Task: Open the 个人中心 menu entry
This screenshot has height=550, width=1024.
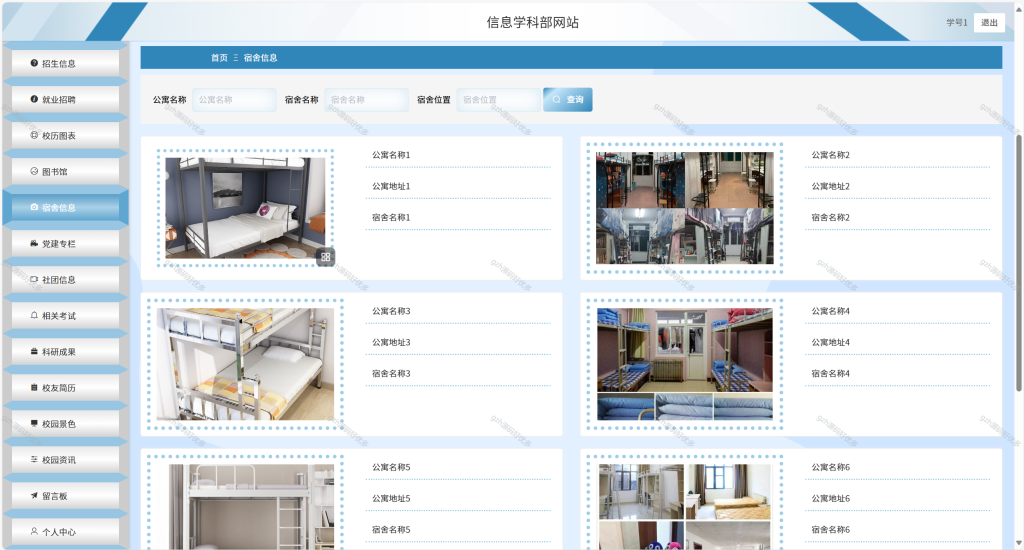Action: 65,531
